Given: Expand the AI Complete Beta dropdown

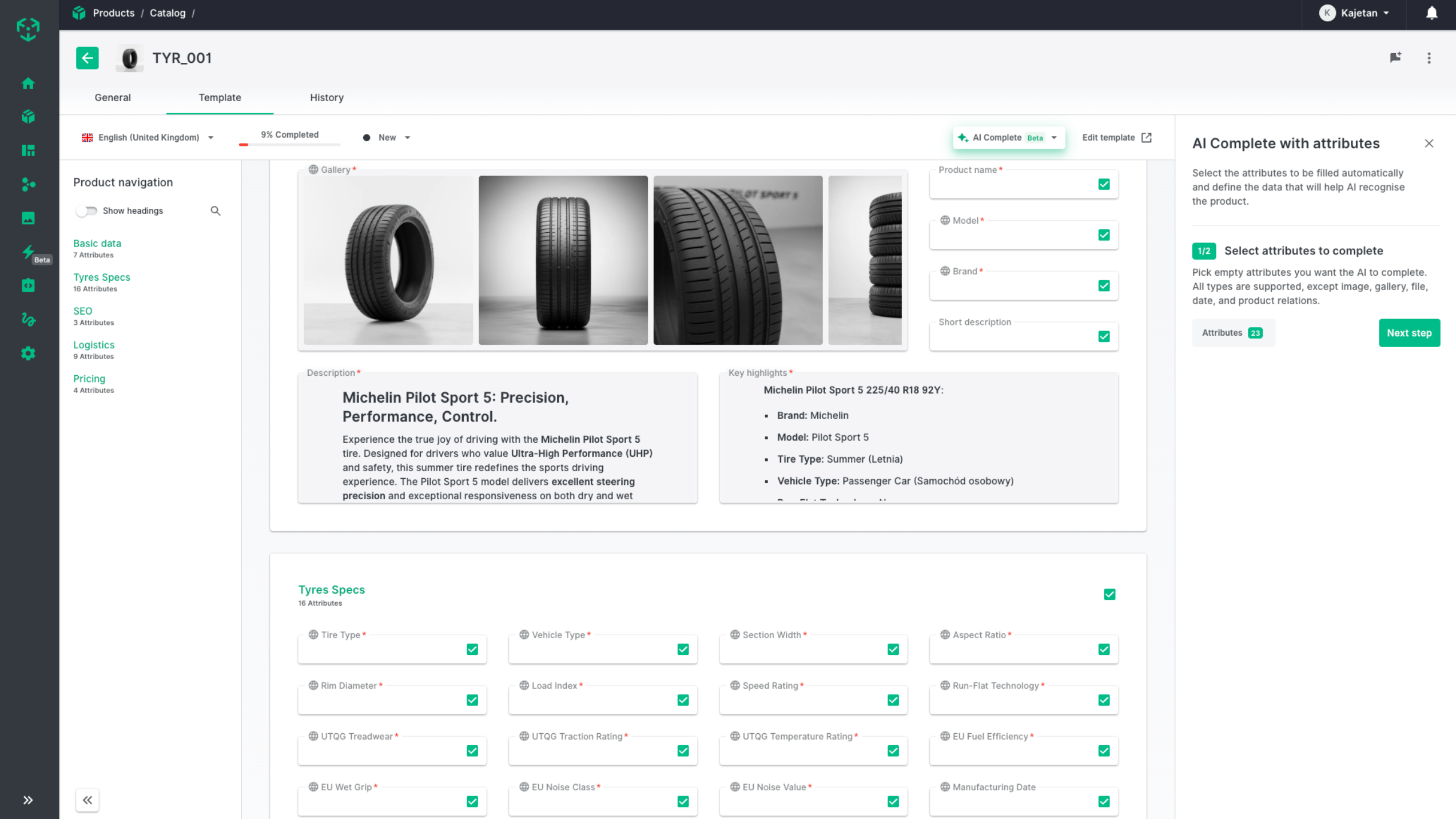Looking at the screenshot, I should coord(1053,138).
